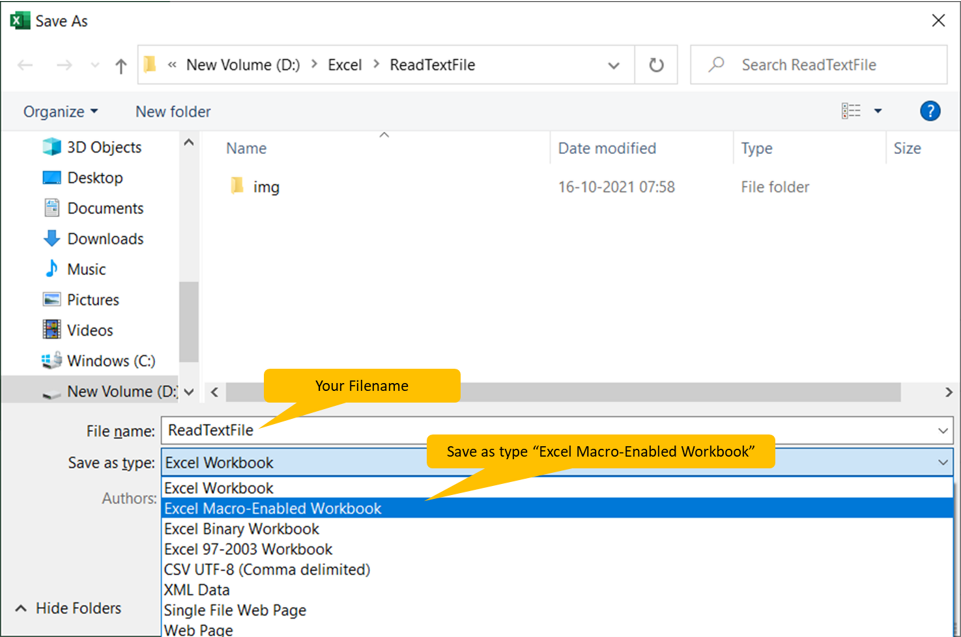Collapse the pane with Hide Folders

(68, 608)
